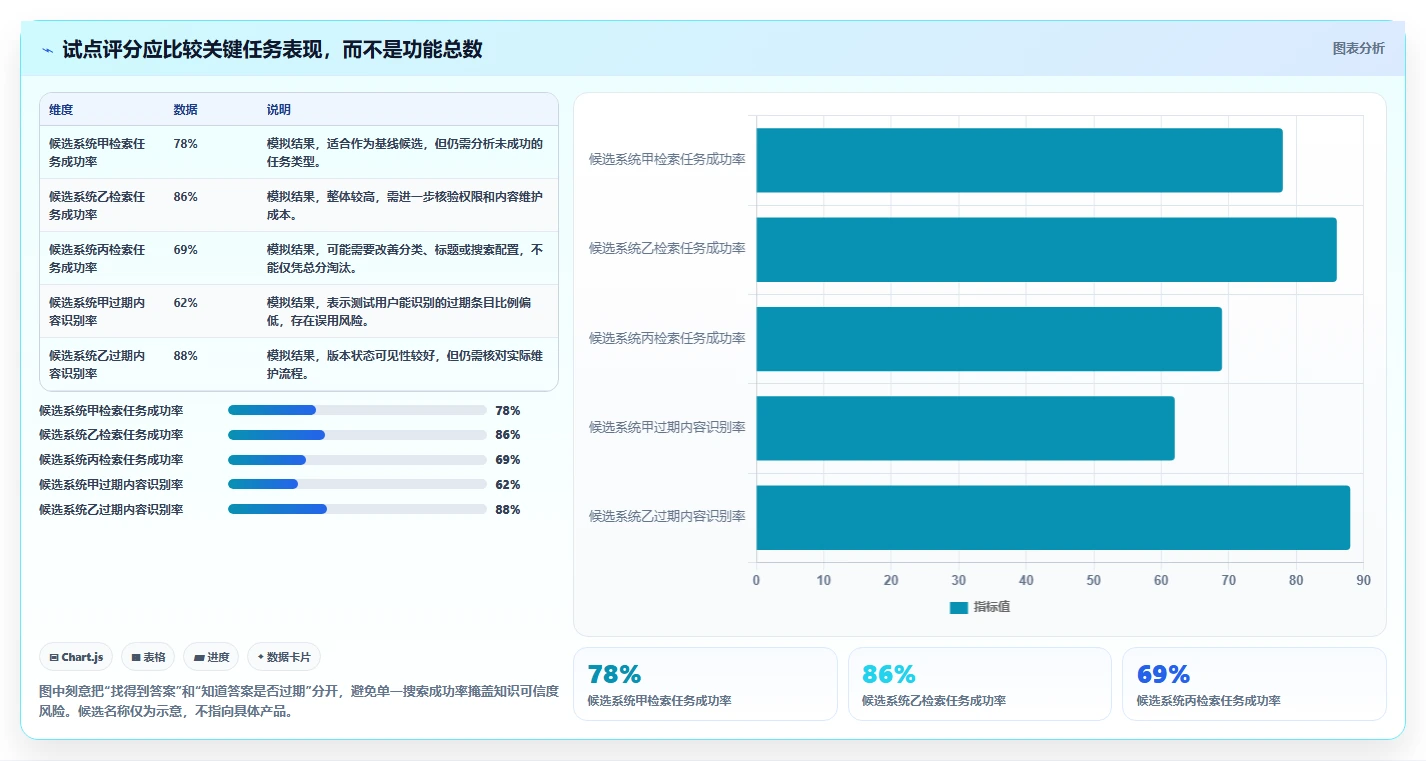Click the 86% value beside progress bars
The height and width of the screenshot is (761, 1426).
508,435
